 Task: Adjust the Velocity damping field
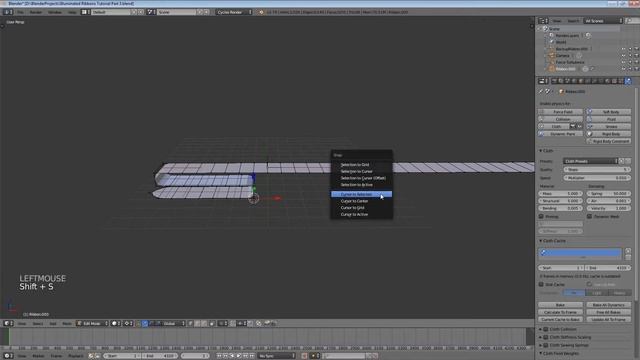tap(609, 208)
